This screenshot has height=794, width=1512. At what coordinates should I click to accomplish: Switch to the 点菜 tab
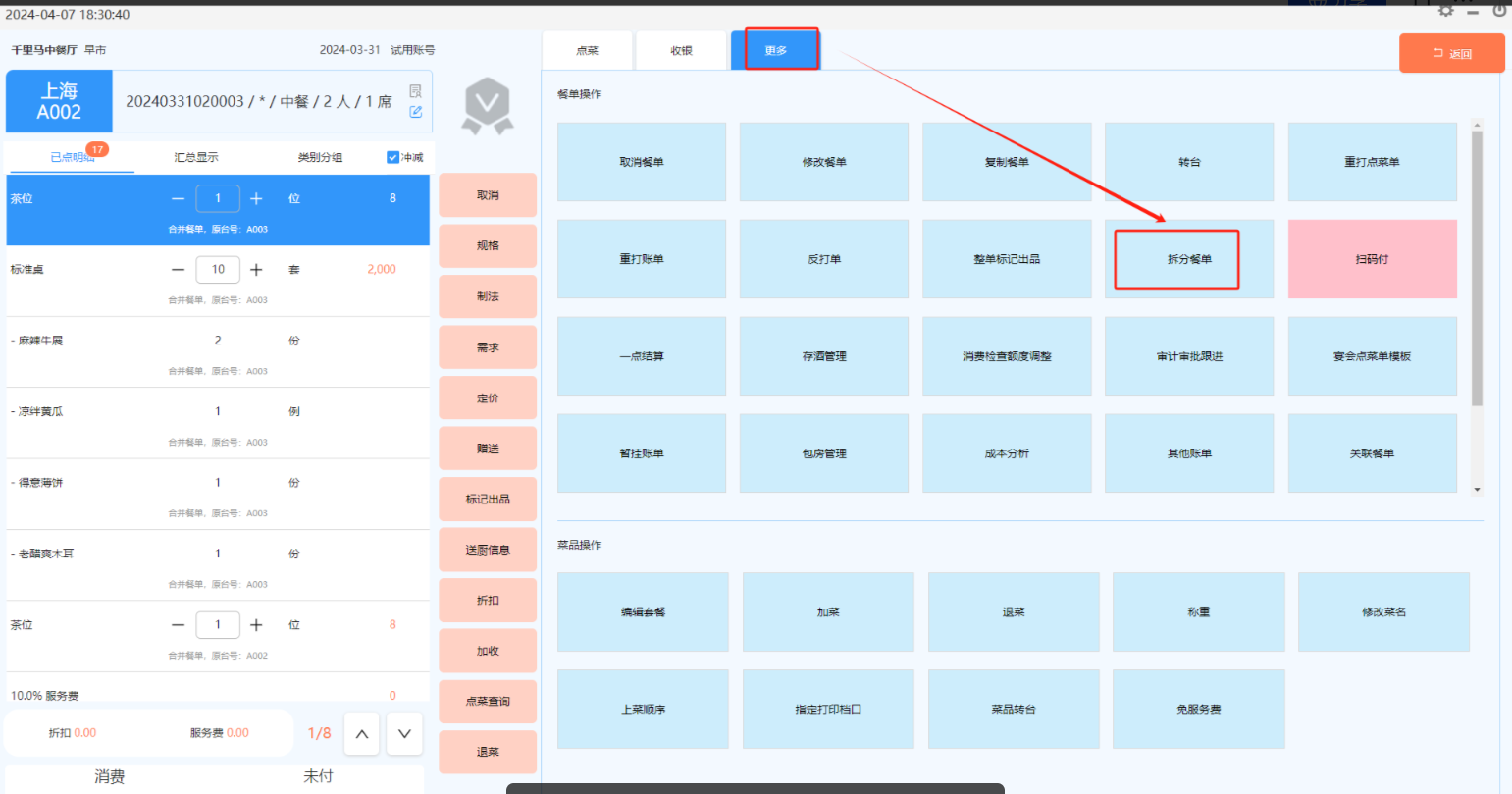pos(587,51)
